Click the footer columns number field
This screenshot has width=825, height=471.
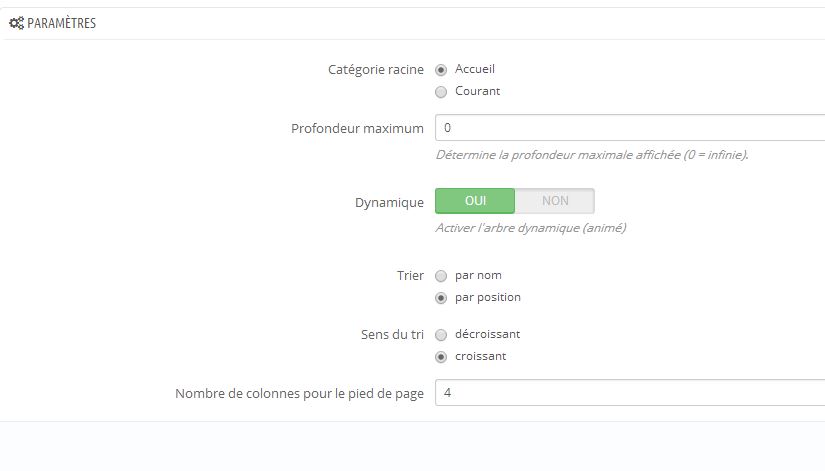point(630,393)
